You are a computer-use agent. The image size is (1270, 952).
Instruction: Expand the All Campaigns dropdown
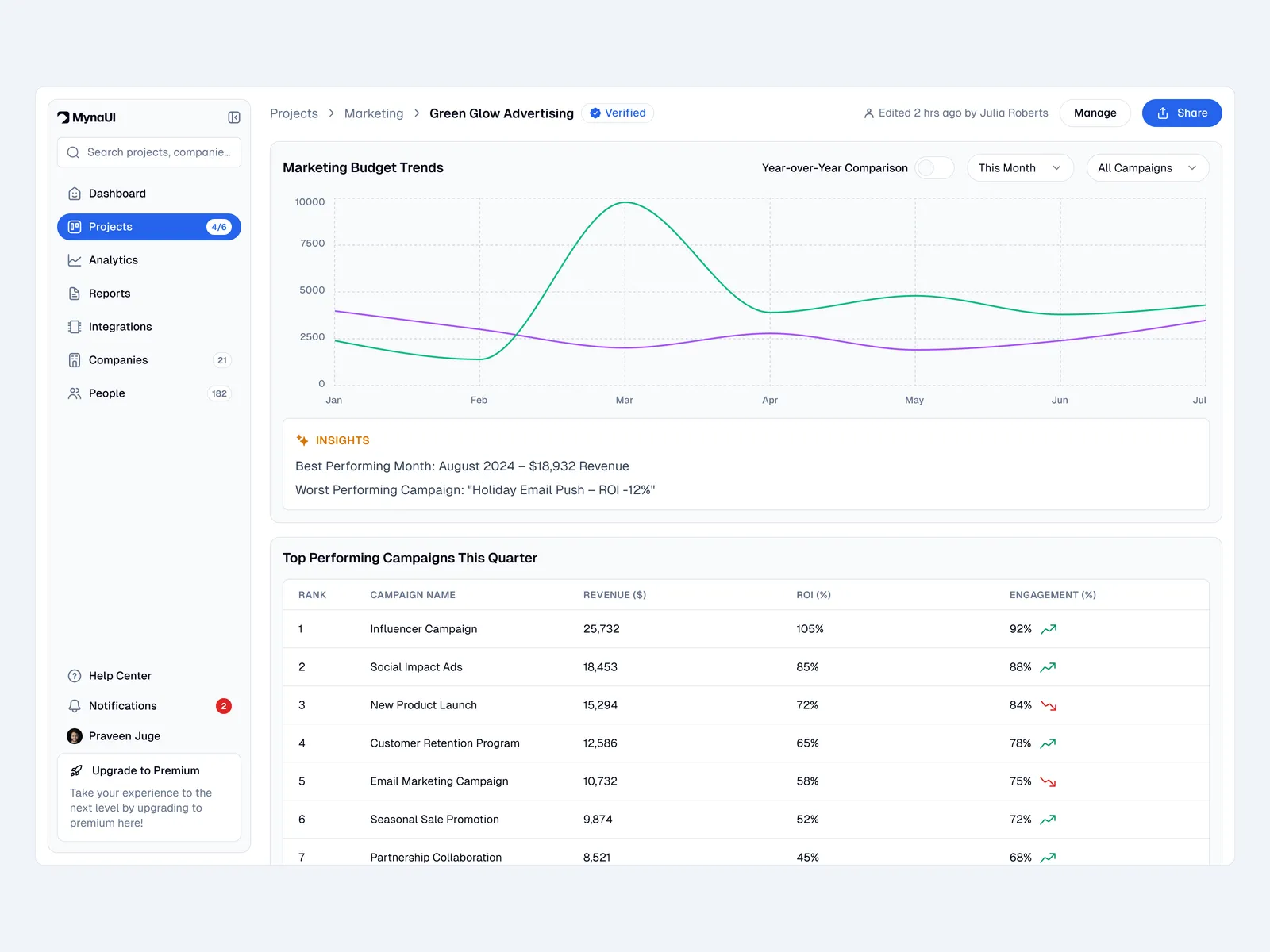click(1147, 168)
